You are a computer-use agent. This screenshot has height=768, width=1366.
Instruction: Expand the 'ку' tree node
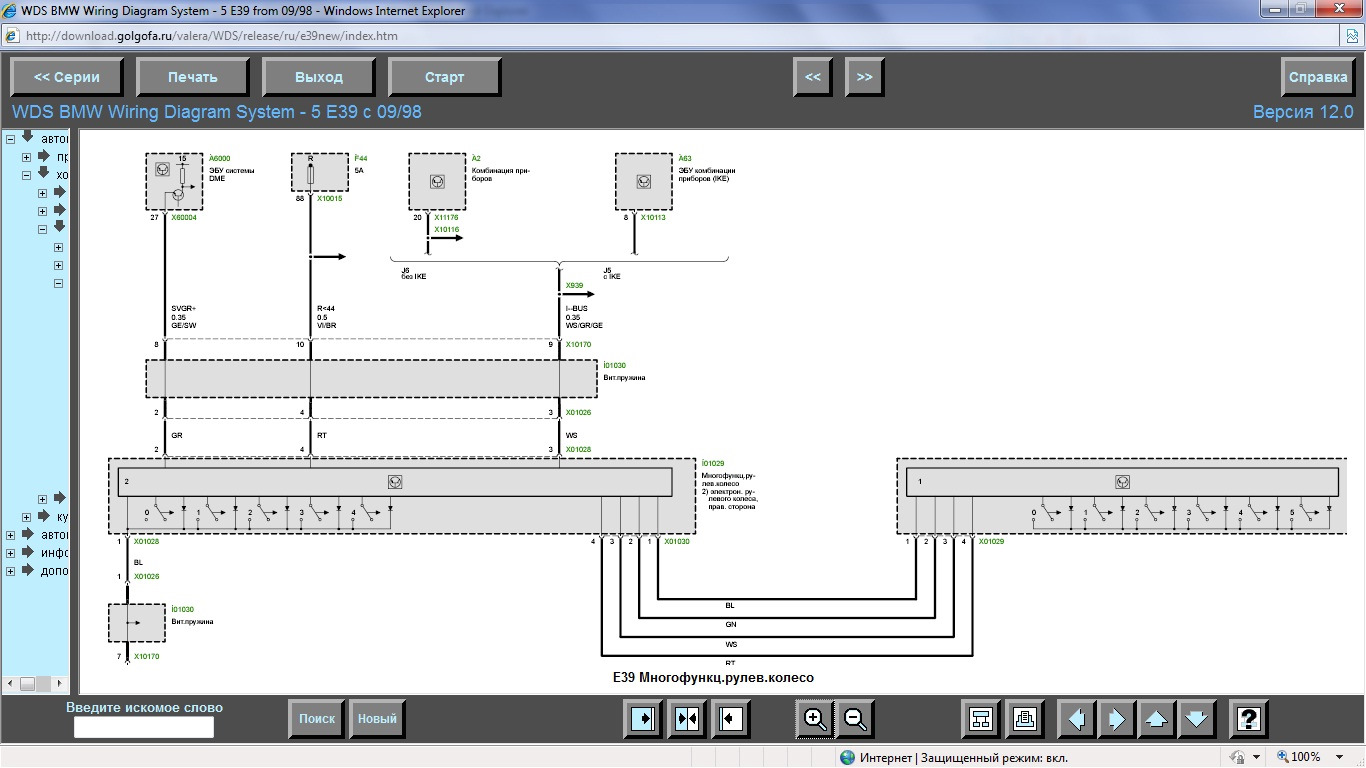(x=27, y=517)
